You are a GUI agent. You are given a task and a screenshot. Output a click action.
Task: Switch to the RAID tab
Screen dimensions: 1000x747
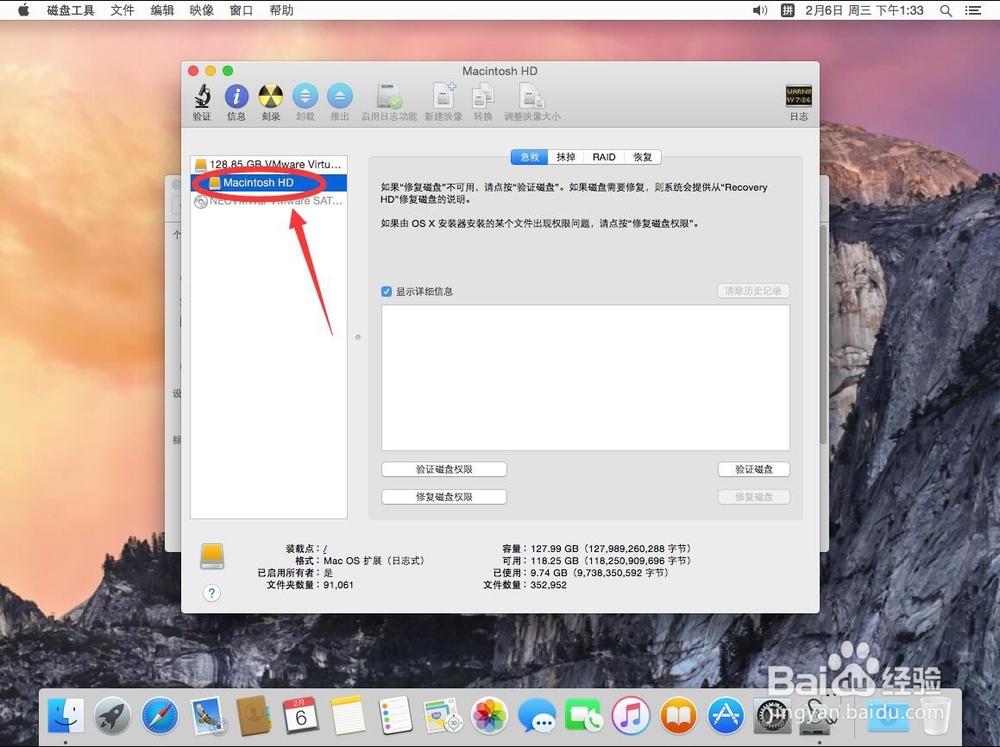click(604, 157)
